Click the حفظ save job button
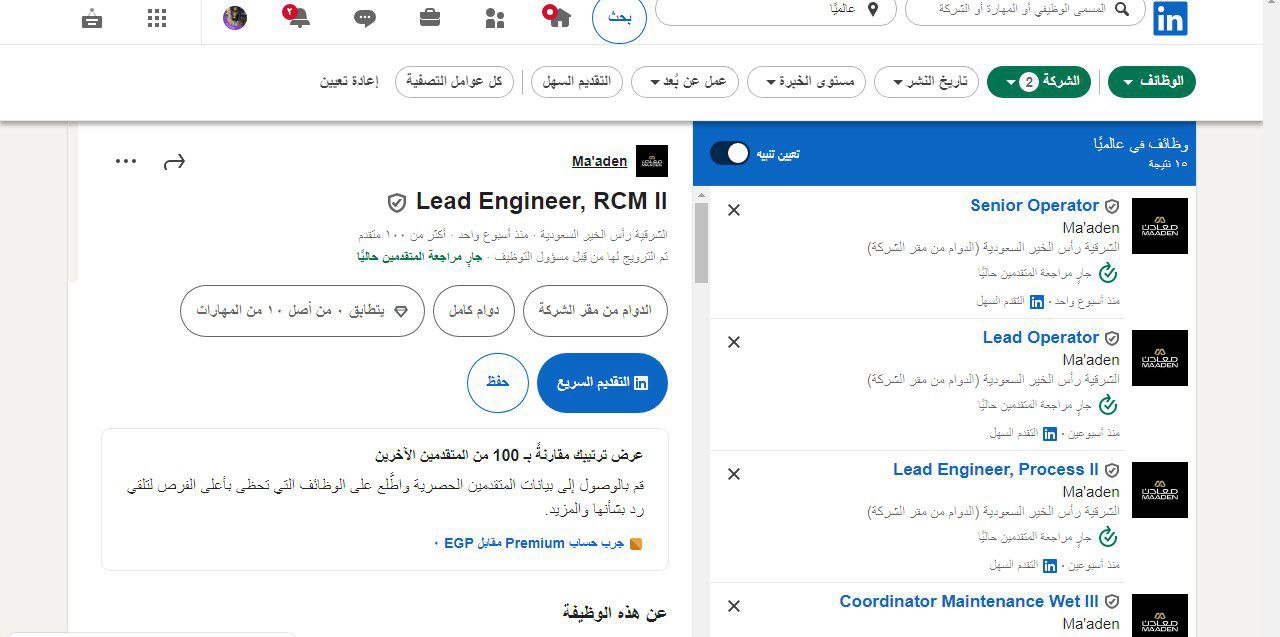 [497, 383]
